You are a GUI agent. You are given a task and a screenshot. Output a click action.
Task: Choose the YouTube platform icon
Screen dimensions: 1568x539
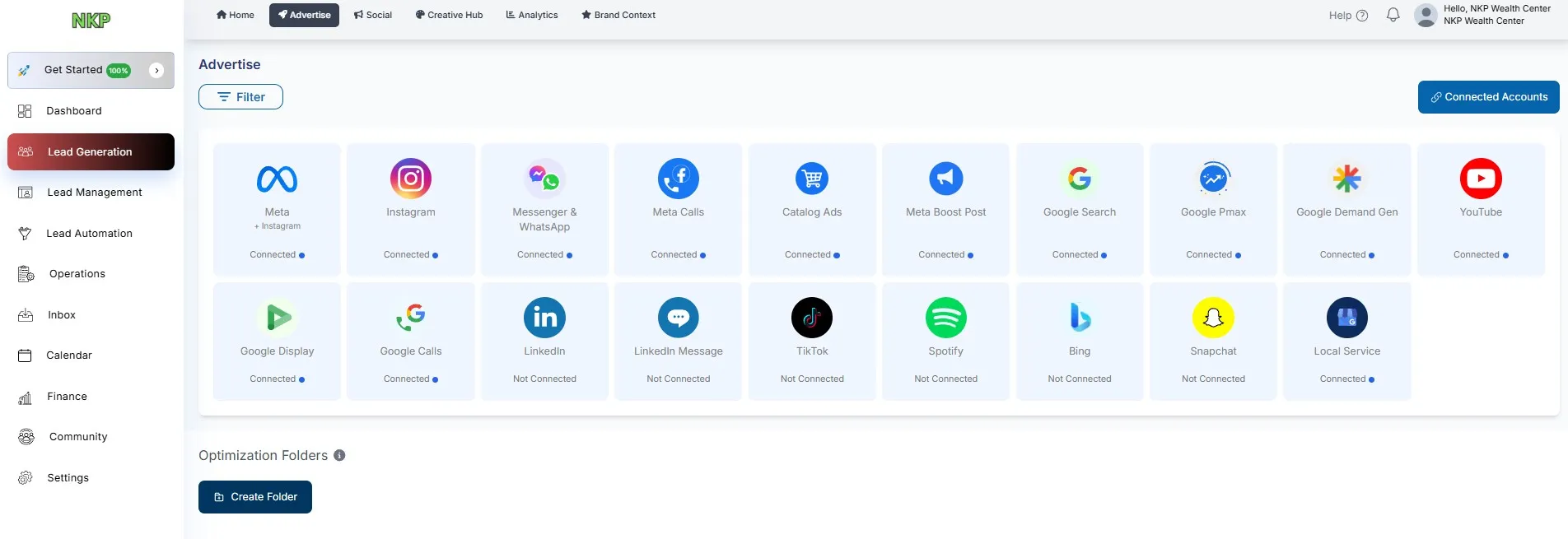point(1481,179)
